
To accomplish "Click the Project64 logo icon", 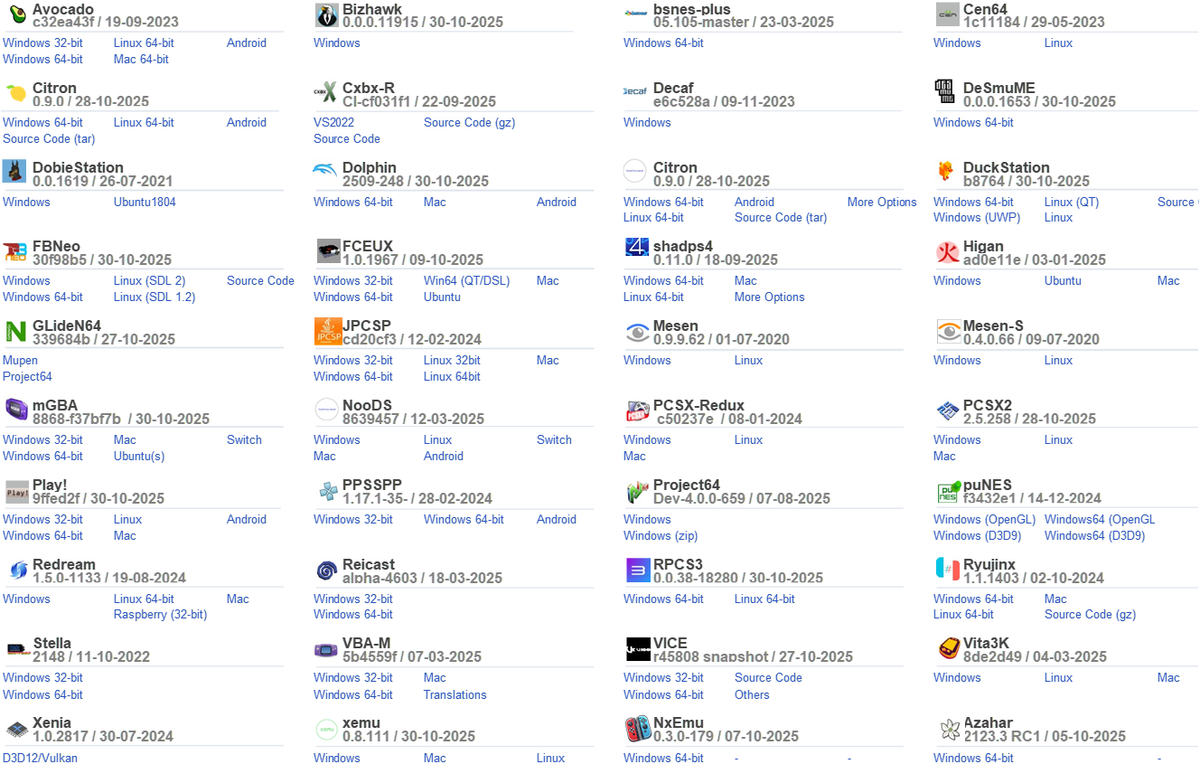I will pos(635,490).
